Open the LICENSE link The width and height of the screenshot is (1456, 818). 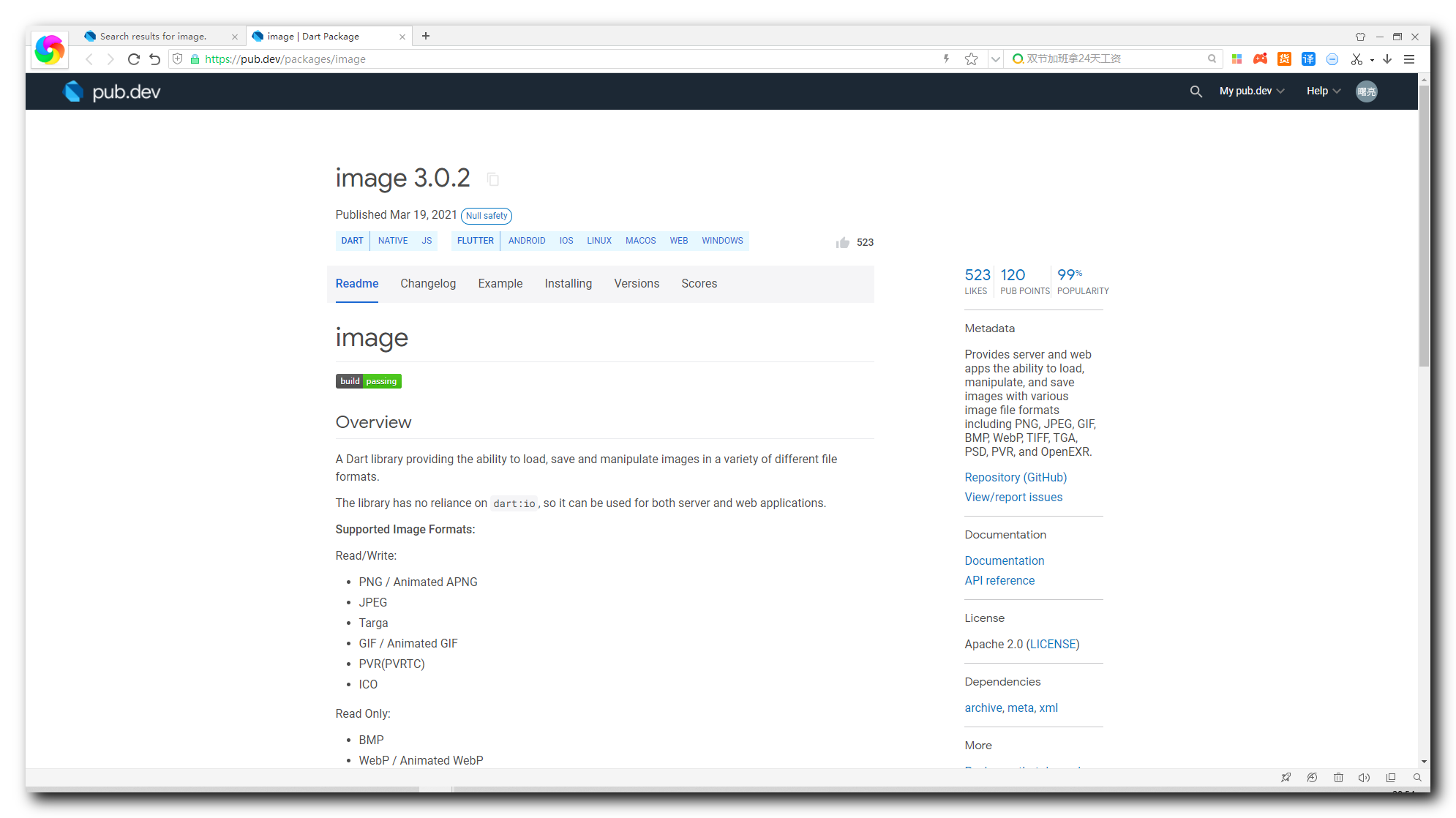[1053, 645]
